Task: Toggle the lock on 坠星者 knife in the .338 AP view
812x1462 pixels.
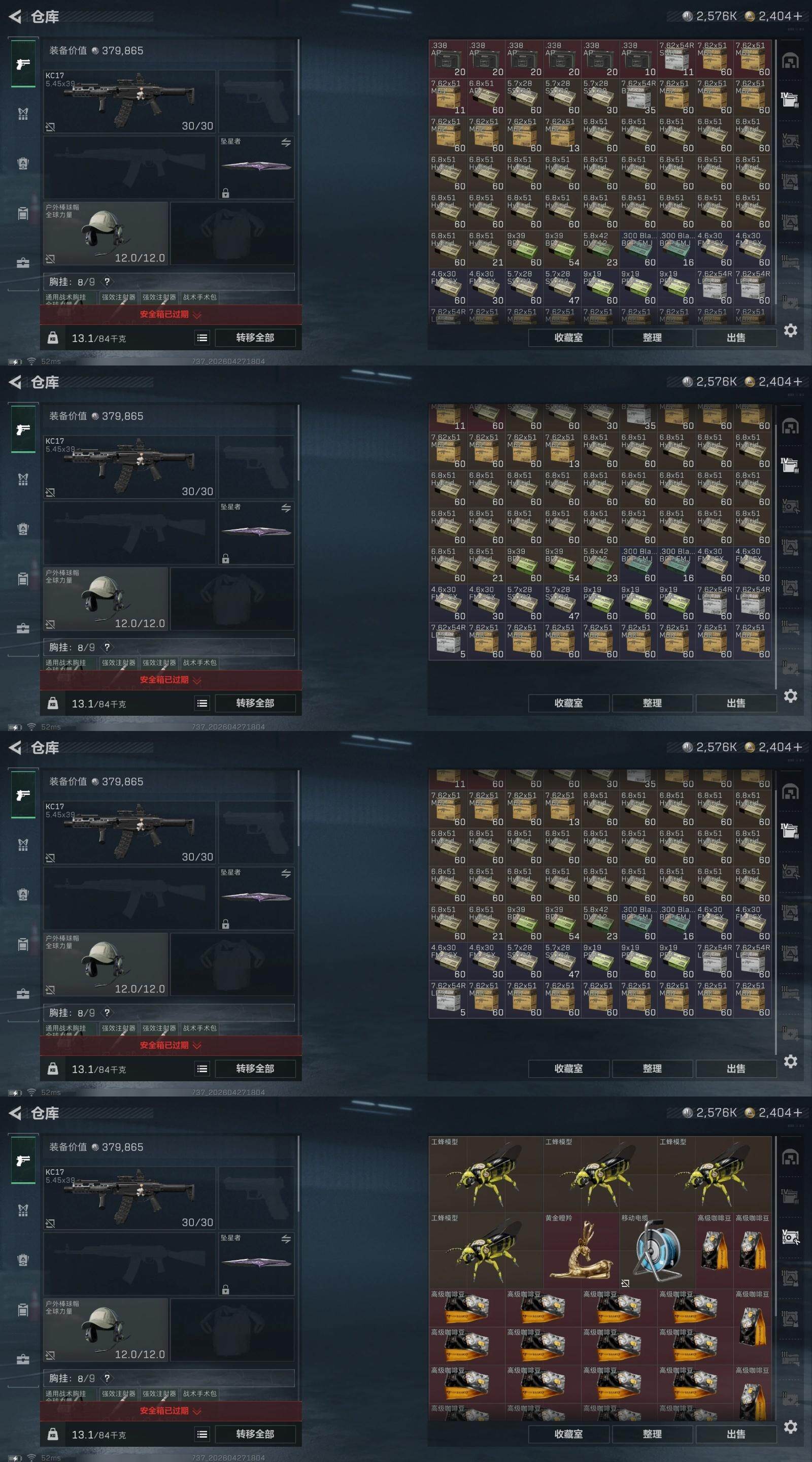Action: (x=225, y=193)
